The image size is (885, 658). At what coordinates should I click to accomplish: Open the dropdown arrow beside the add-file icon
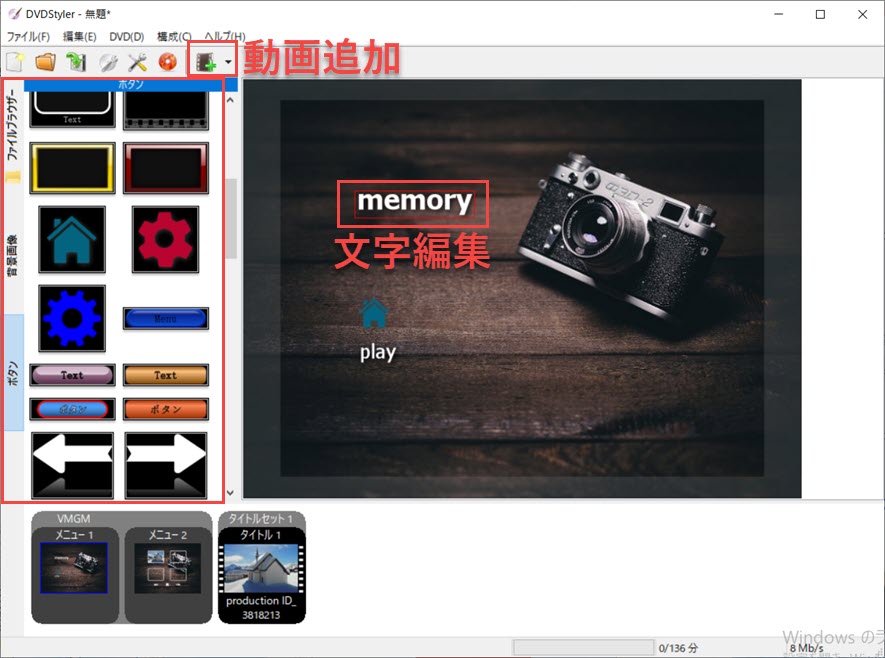[x=228, y=61]
